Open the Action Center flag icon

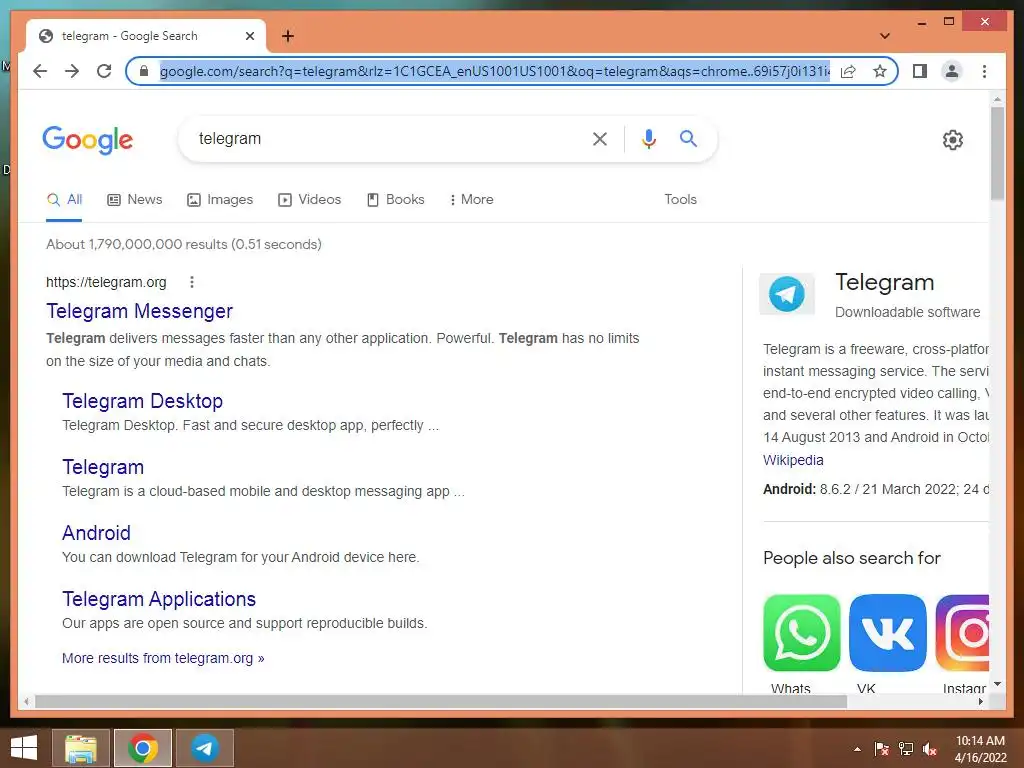[882, 749]
